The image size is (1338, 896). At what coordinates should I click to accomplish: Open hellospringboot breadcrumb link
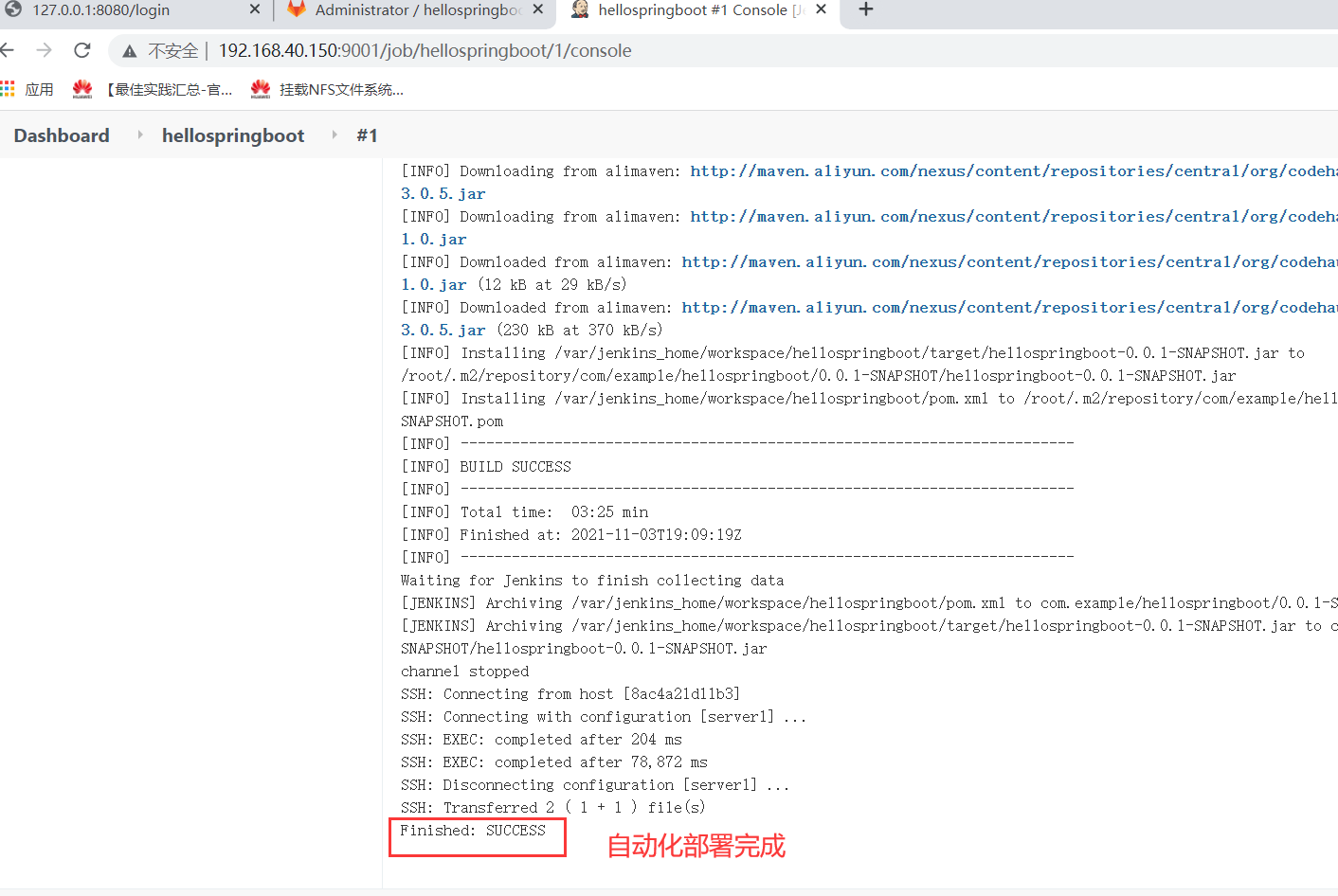[x=233, y=135]
